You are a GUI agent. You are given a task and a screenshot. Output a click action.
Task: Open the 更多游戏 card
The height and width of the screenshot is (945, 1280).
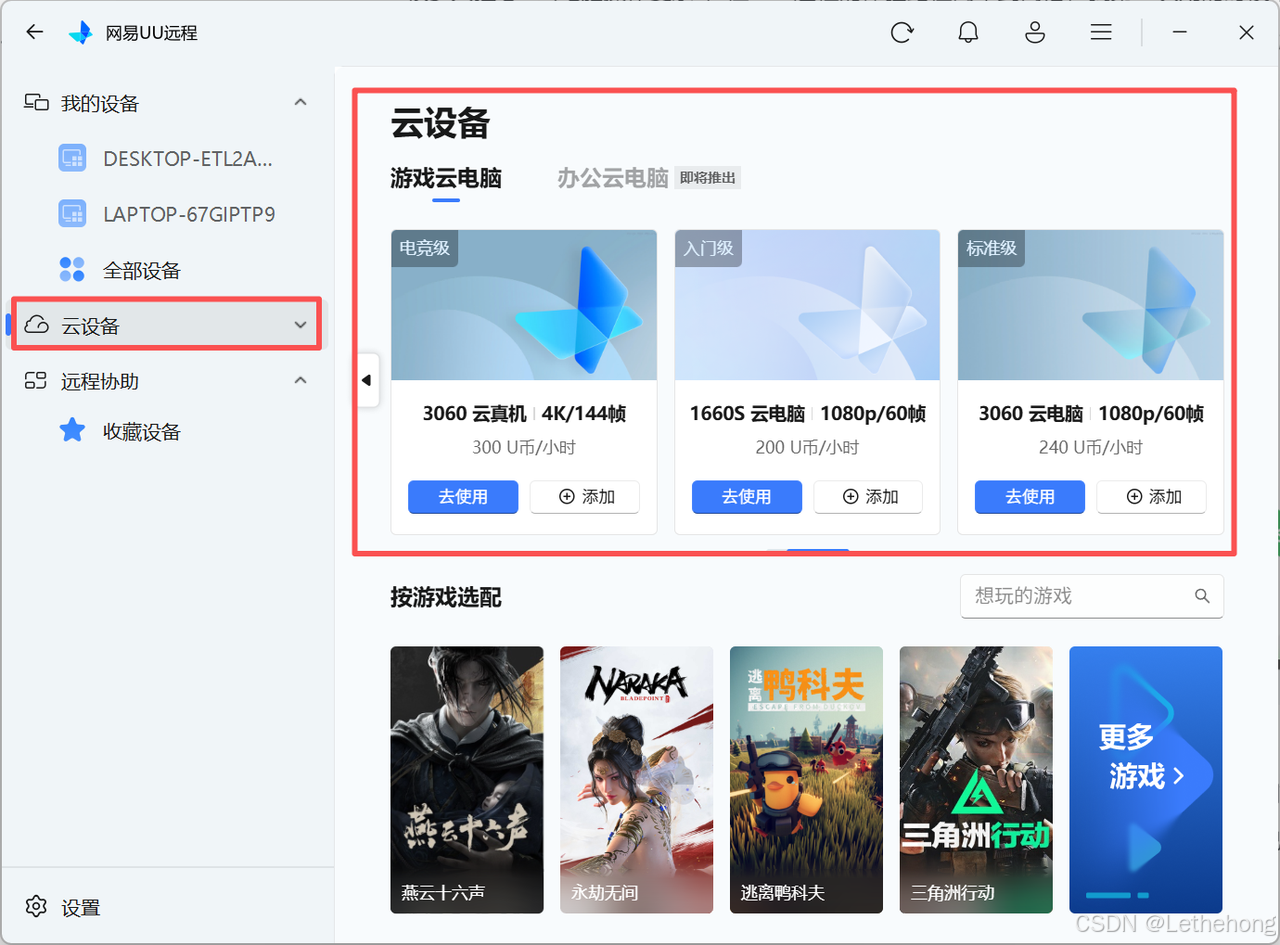tap(1146, 779)
